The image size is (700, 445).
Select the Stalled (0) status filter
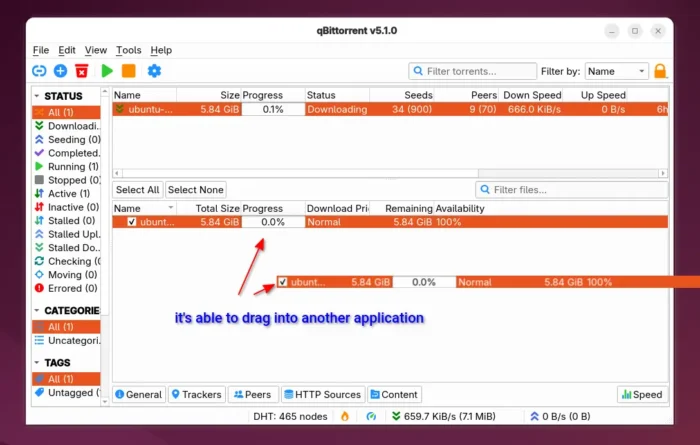(x=67, y=220)
